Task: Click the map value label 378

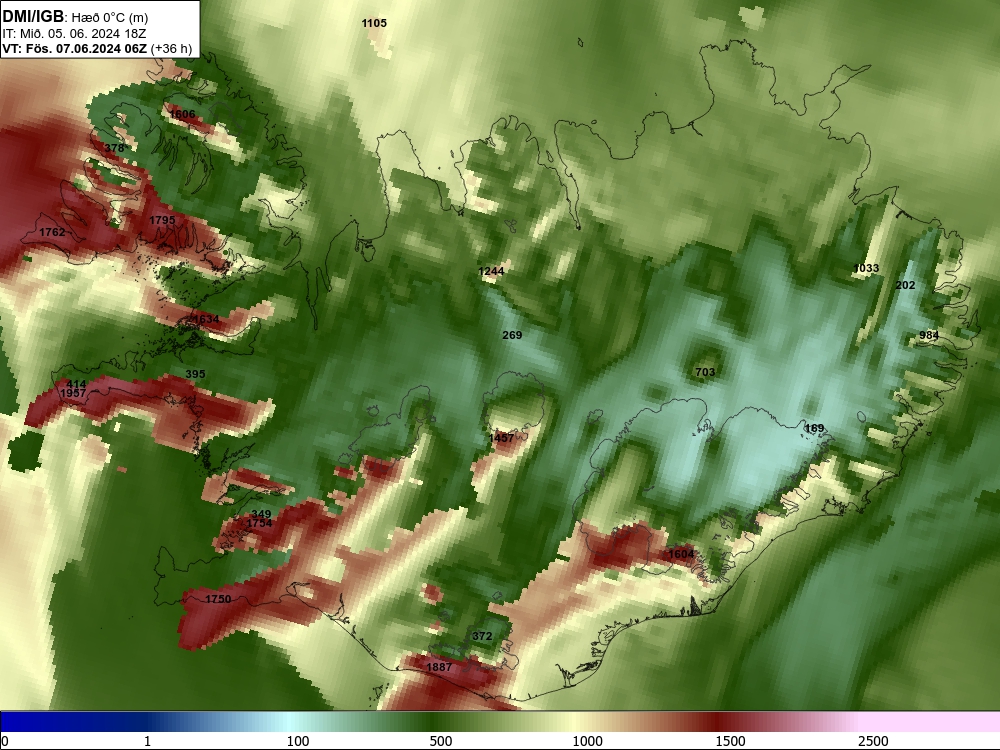Action: tap(114, 148)
